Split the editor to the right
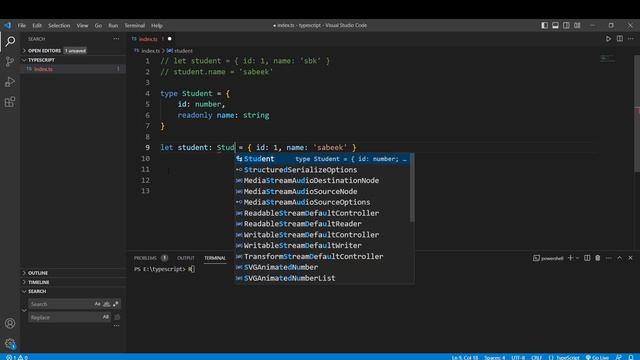The height and width of the screenshot is (360, 640). point(620,39)
